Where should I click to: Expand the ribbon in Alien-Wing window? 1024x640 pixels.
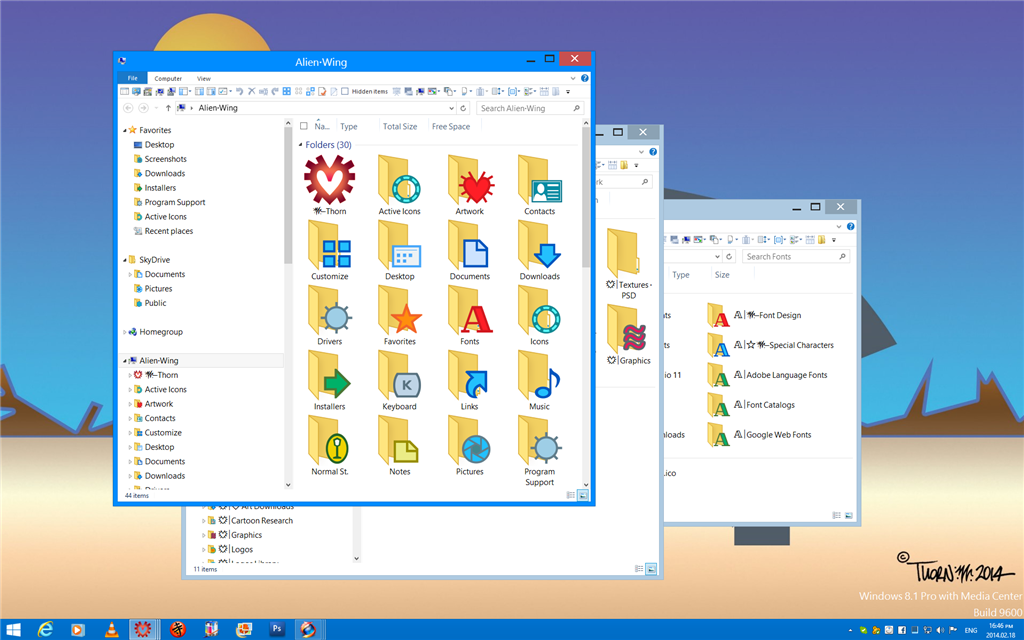573,78
